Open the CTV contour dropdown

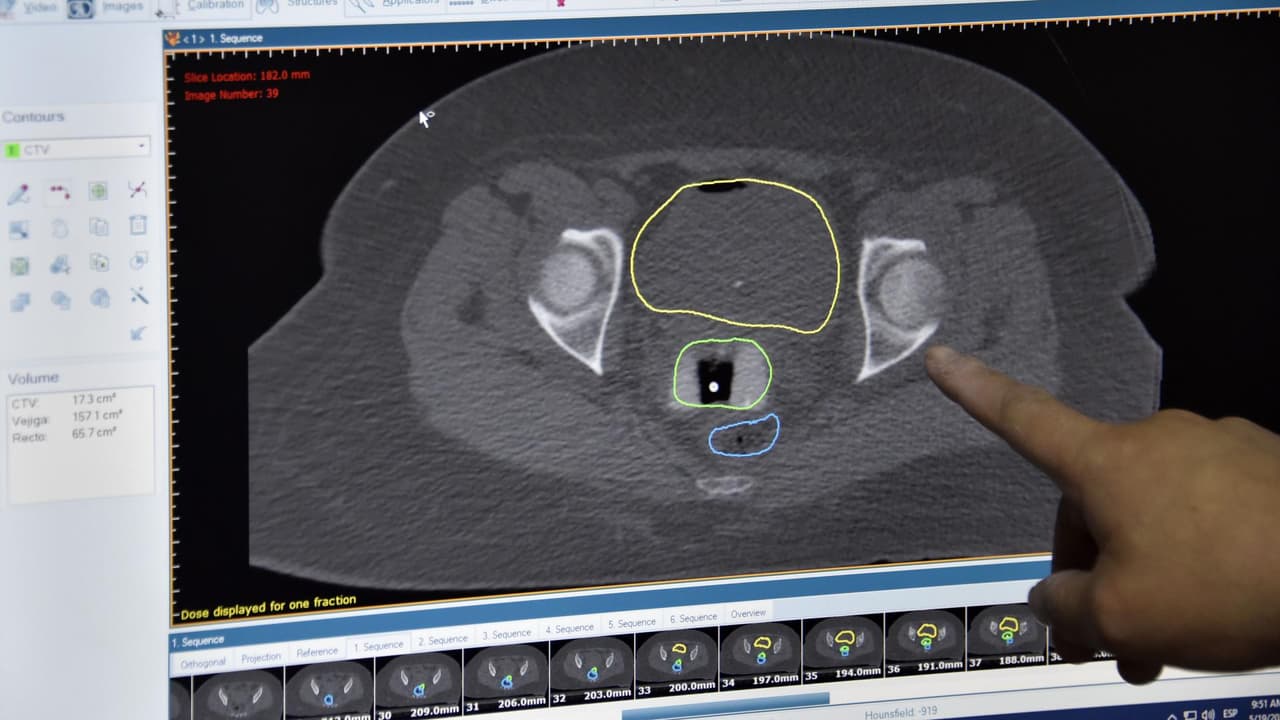[76, 149]
